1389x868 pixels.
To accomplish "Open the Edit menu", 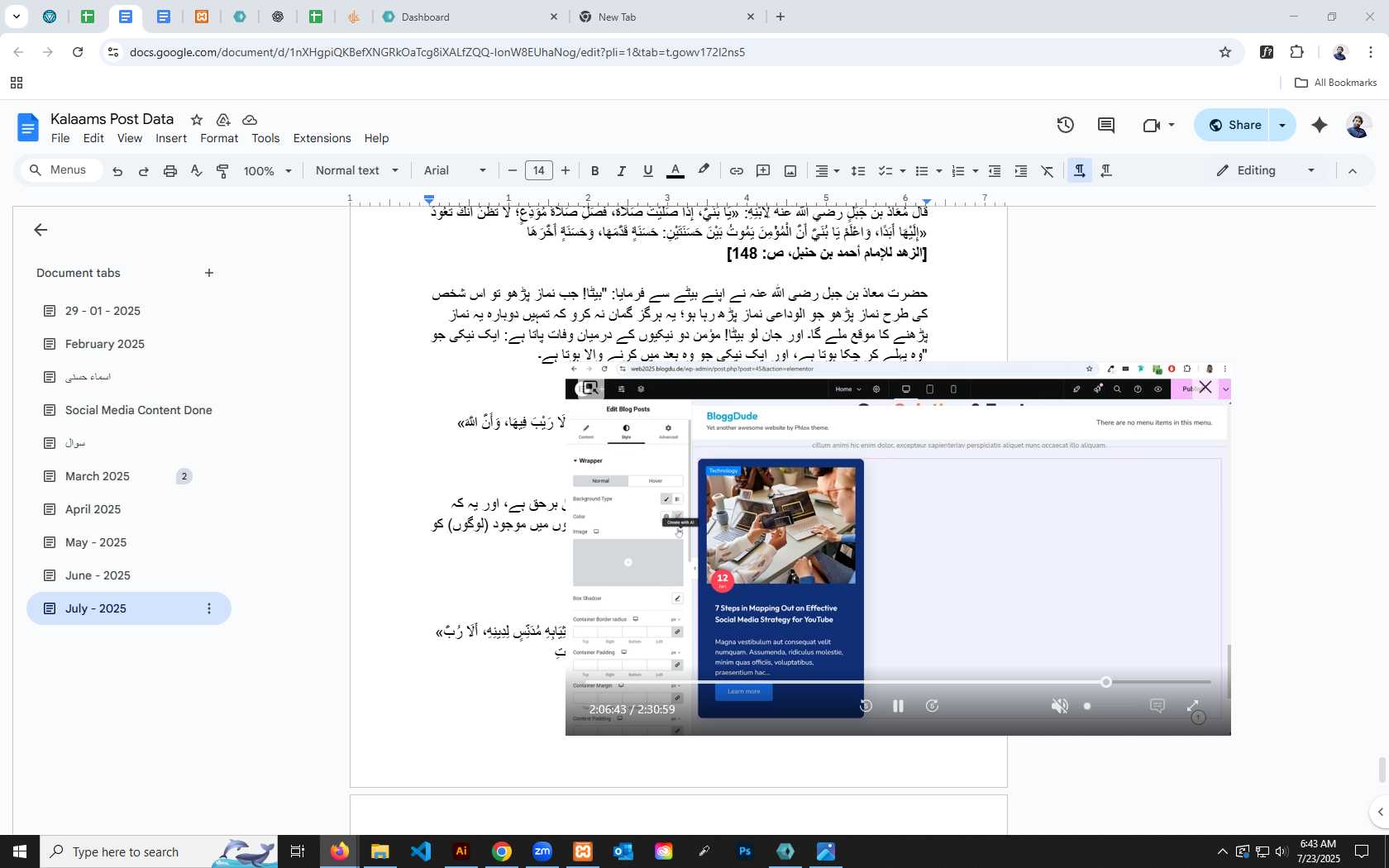I will (93, 139).
